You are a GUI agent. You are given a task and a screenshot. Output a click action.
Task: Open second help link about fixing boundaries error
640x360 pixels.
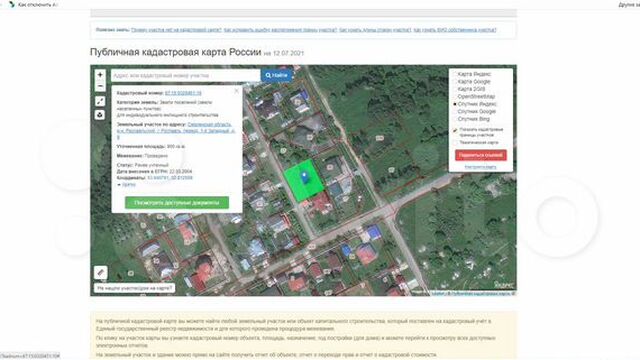tap(280, 30)
